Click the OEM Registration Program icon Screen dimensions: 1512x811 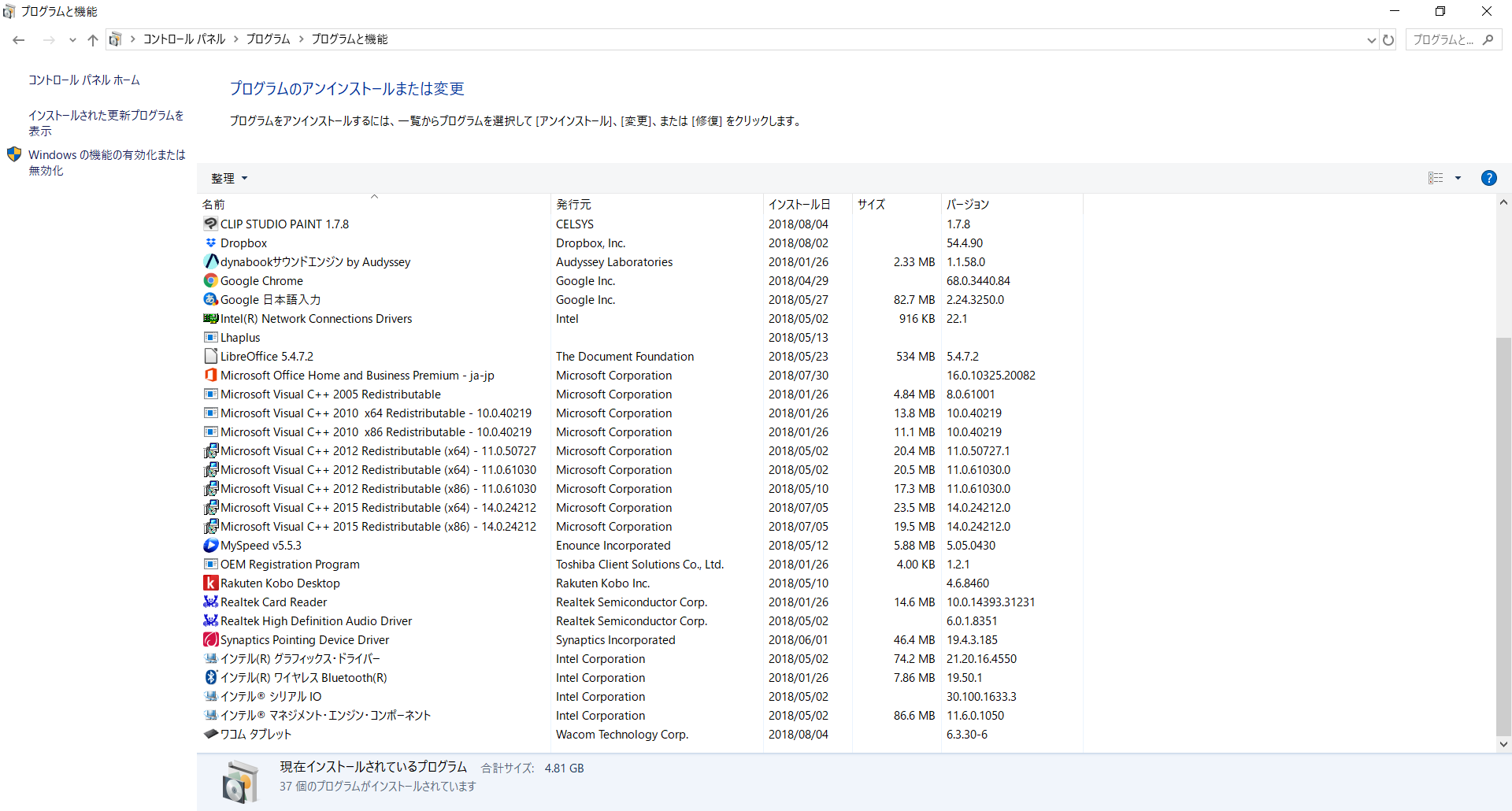pos(210,565)
